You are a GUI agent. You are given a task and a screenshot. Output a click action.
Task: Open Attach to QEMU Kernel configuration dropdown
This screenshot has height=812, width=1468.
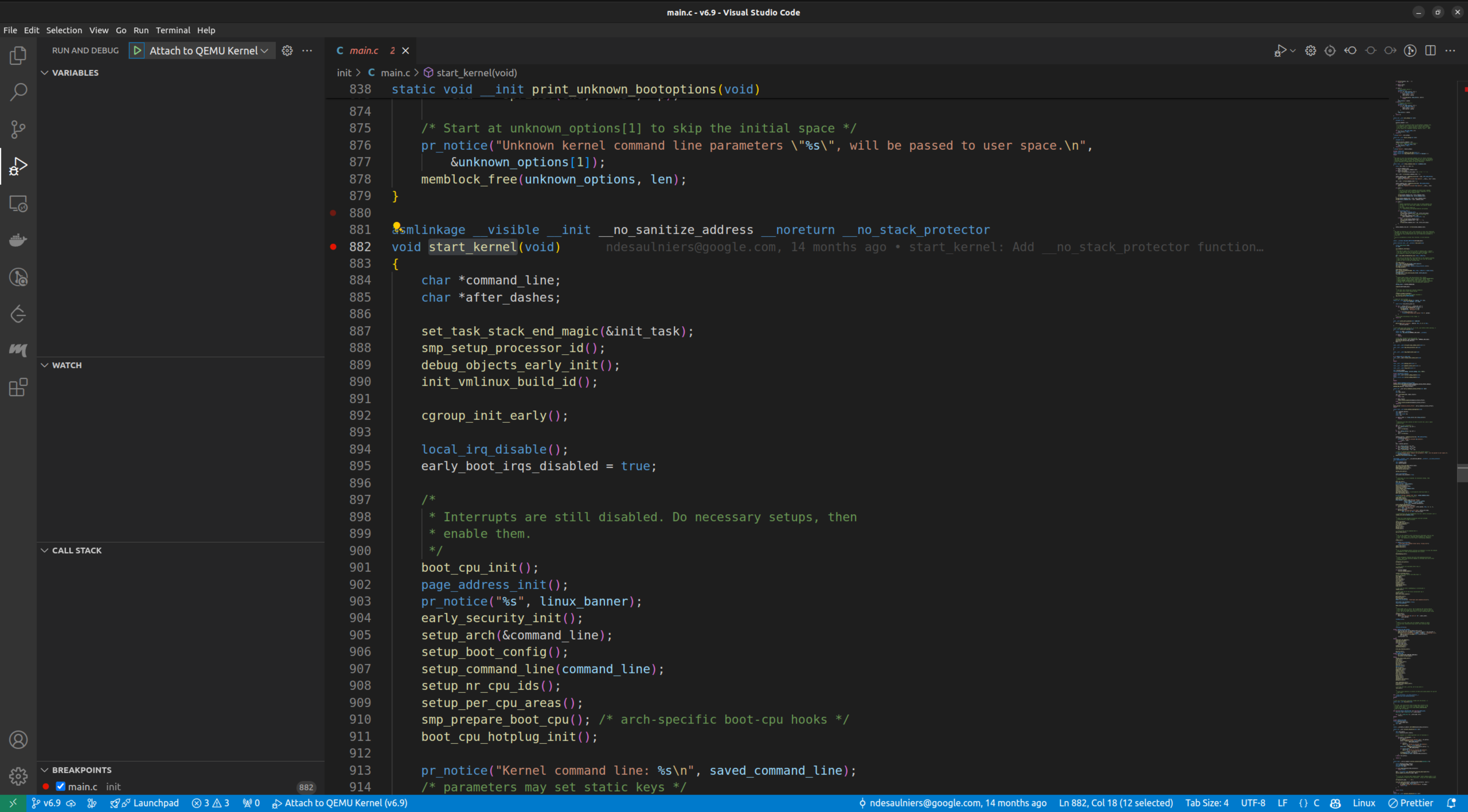(x=209, y=51)
